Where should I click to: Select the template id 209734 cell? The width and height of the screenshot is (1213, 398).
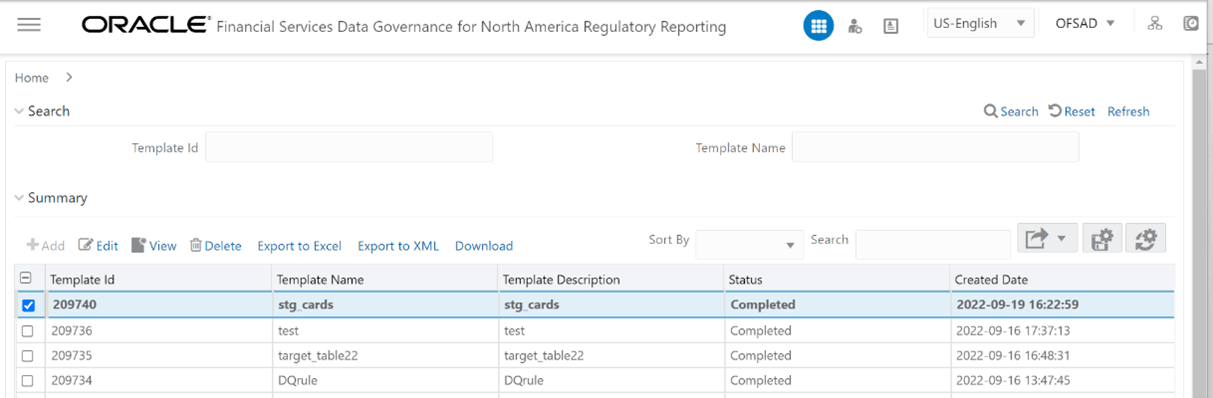(x=158, y=380)
